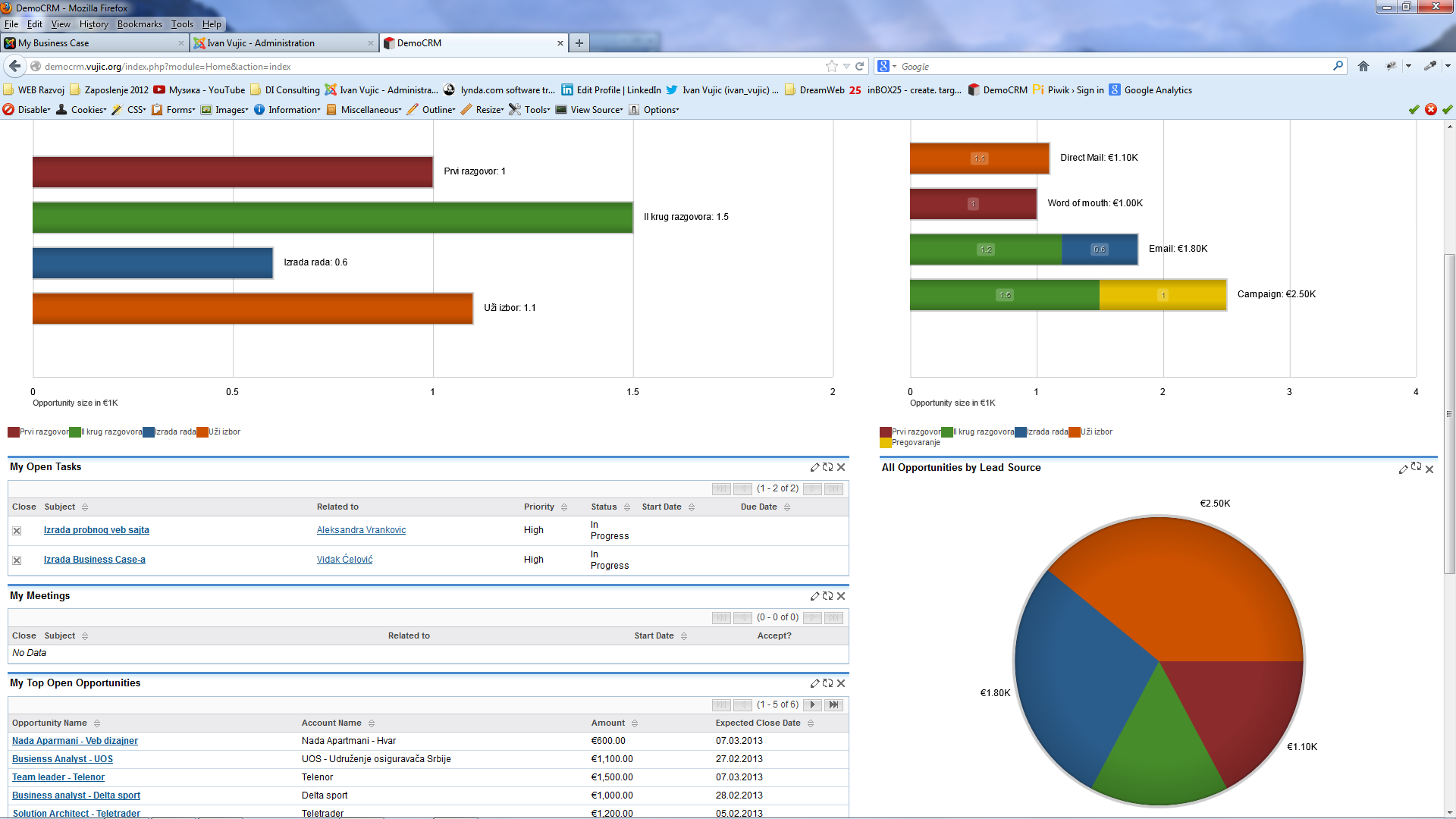Open Aleksandra Vrankovic related record

click(361, 530)
